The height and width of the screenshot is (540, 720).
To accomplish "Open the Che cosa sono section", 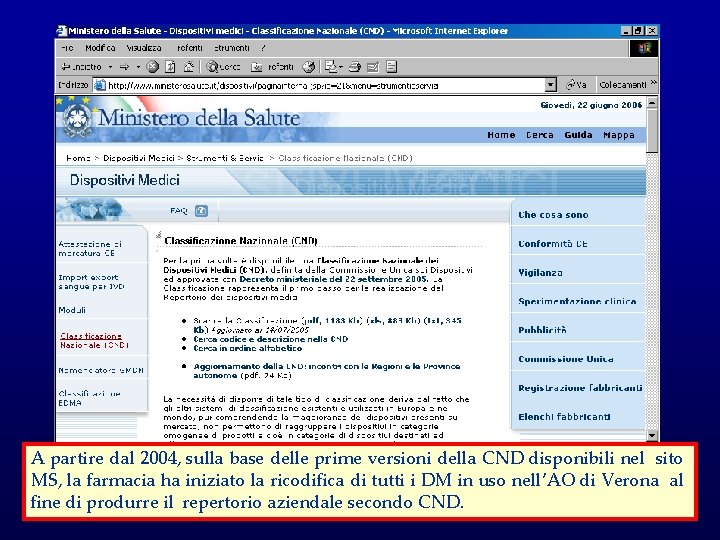I will (553, 215).
